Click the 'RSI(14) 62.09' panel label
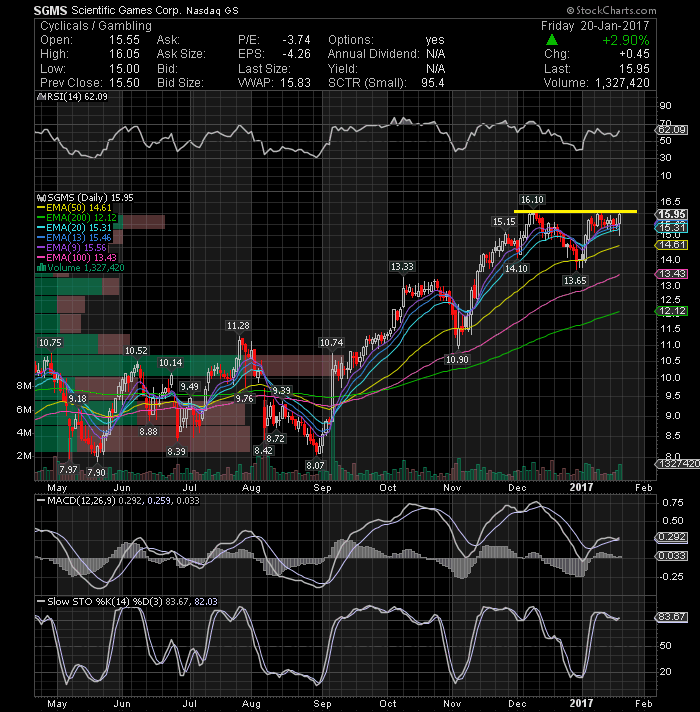Image resolution: width=700 pixels, height=712 pixels. 77,96
